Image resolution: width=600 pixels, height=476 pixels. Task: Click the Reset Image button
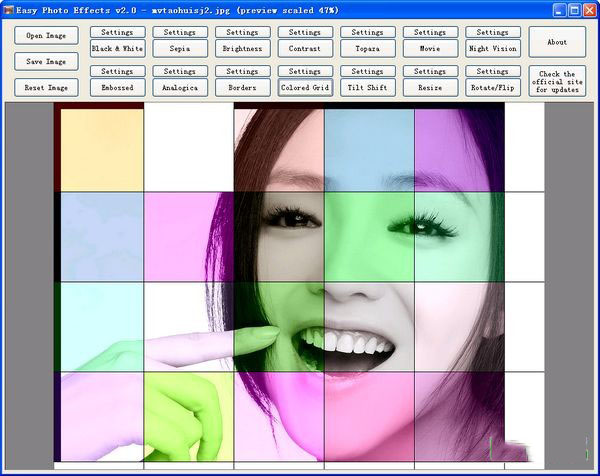46,88
